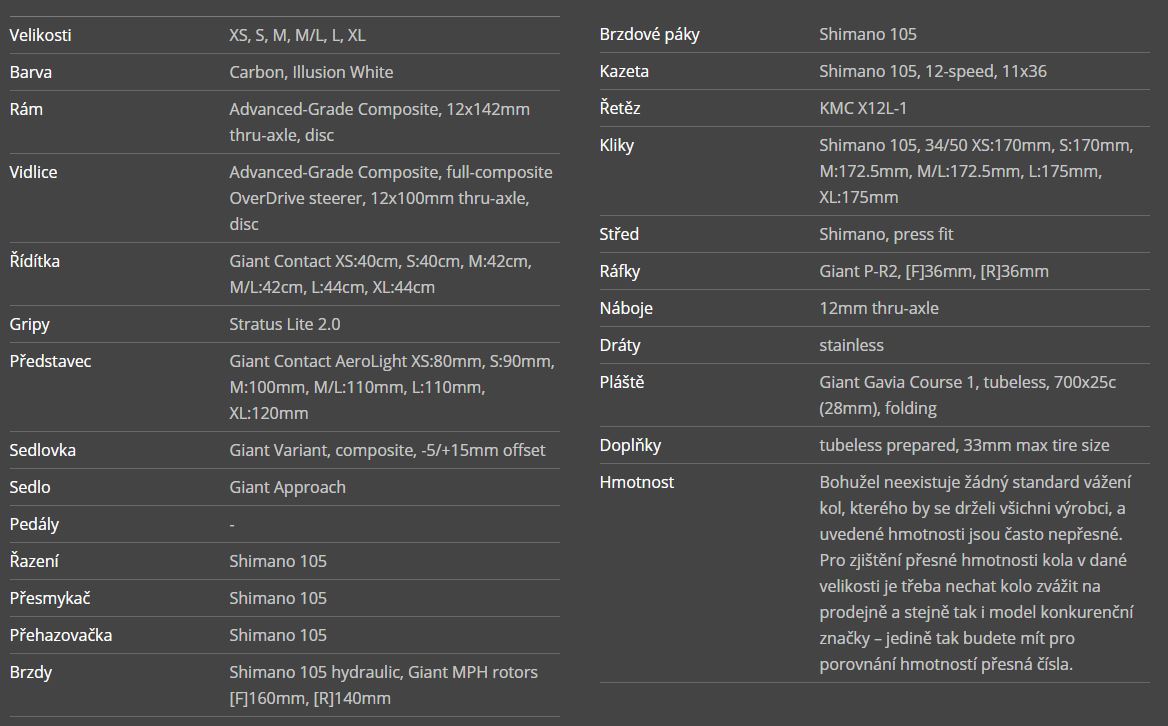Click the Řídítka label
Image resolution: width=1168 pixels, height=726 pixels.
tap(35, 261)
